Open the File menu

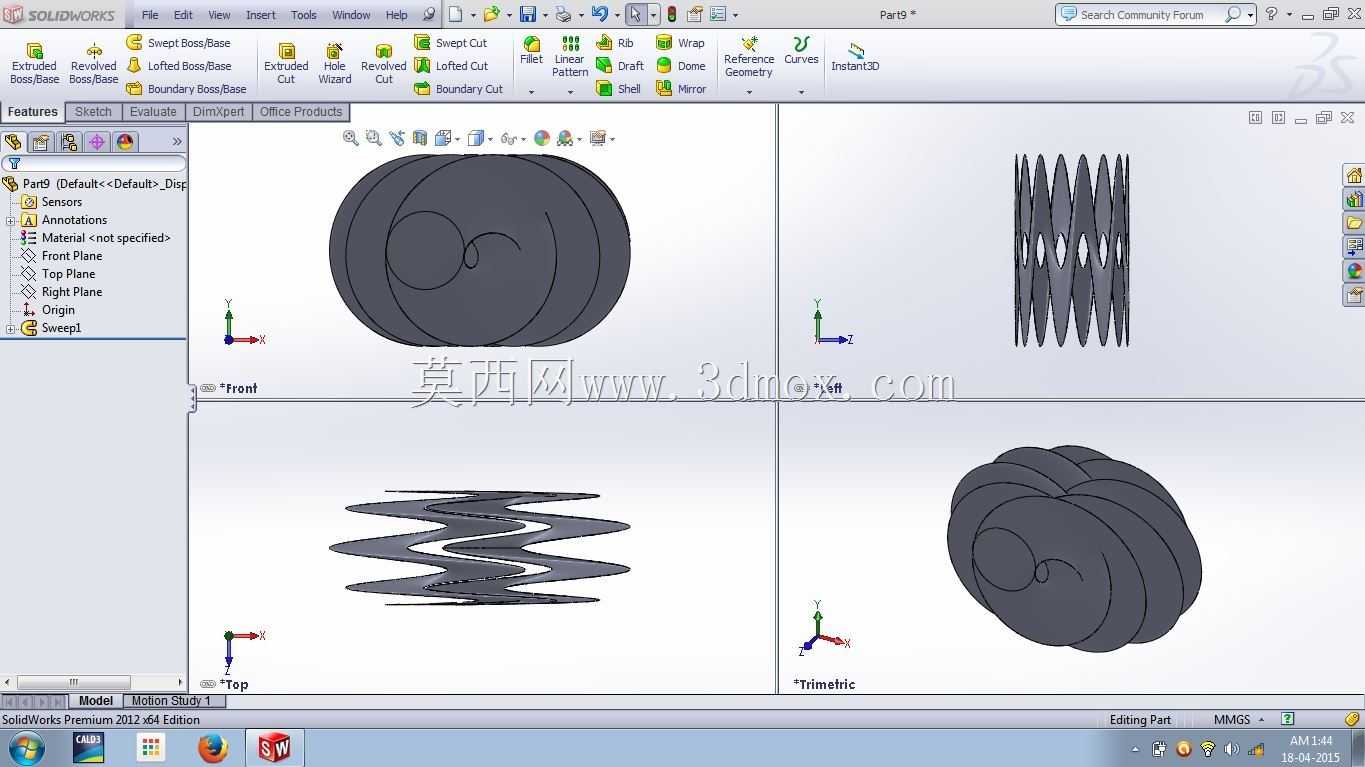click(x=150, y=15)
